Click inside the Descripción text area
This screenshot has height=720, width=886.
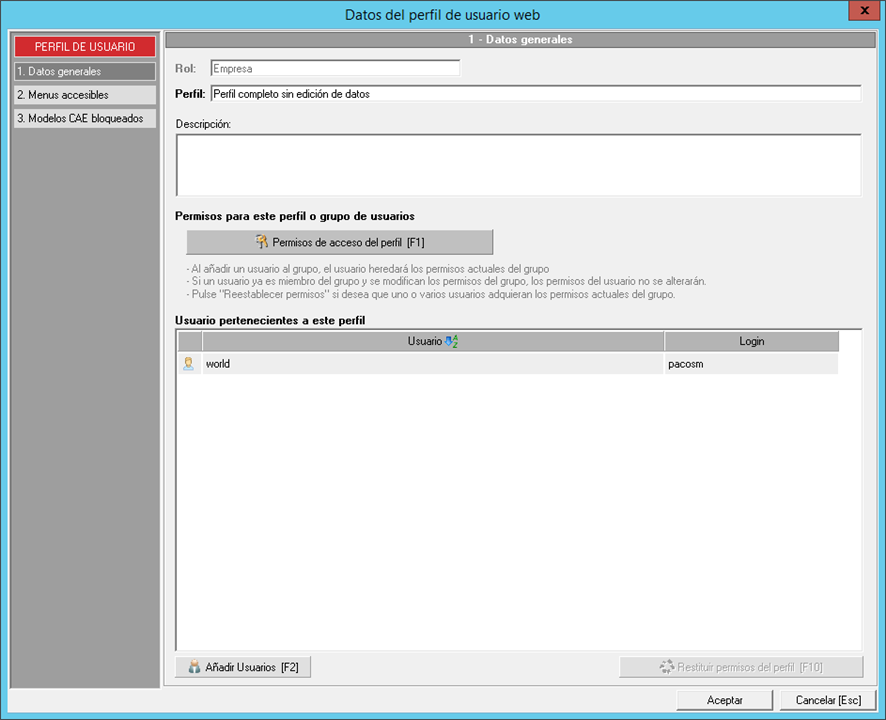click(x=518, y=165)
